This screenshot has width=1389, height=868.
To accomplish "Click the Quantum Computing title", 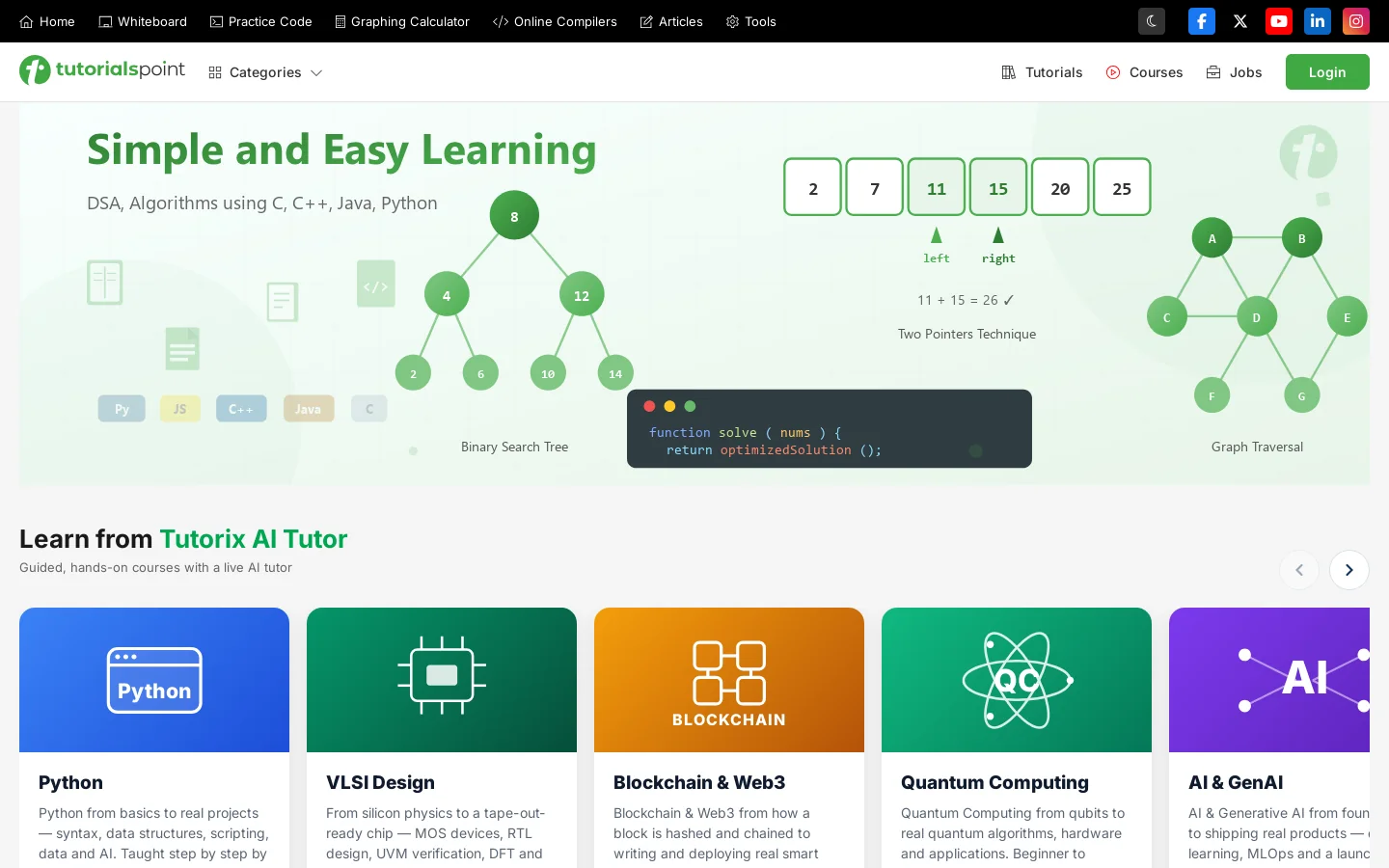I will (994, 782).
